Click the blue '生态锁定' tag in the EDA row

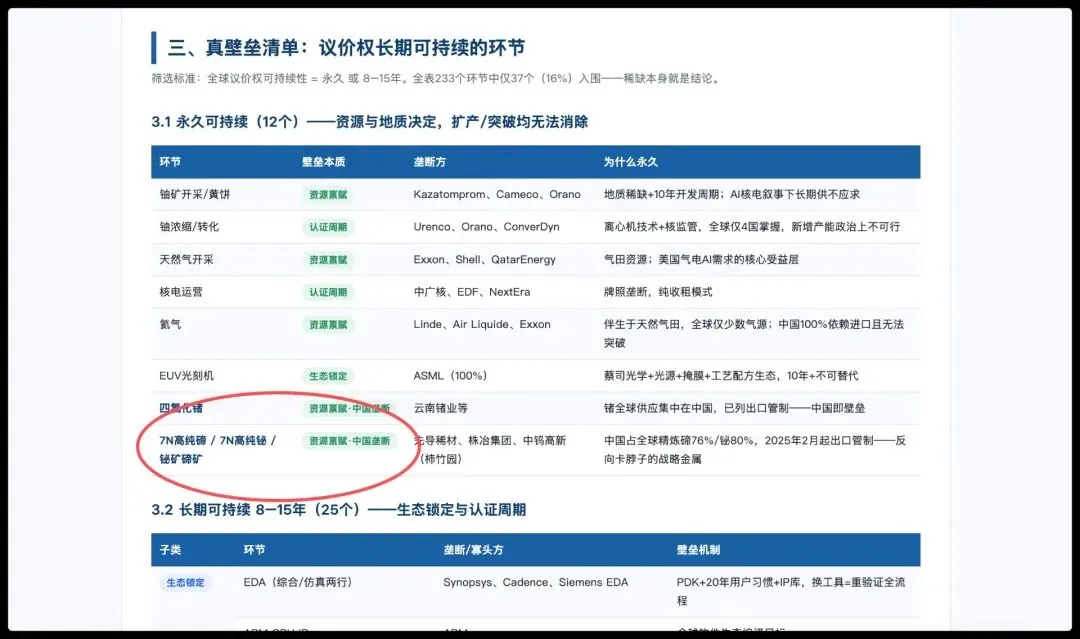[x=185, y=583]
